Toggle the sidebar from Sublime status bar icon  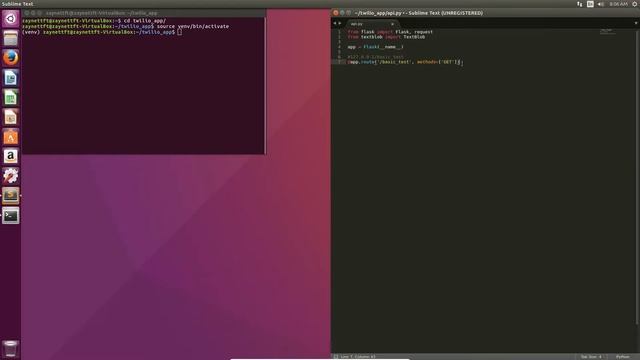pos(336,357)
